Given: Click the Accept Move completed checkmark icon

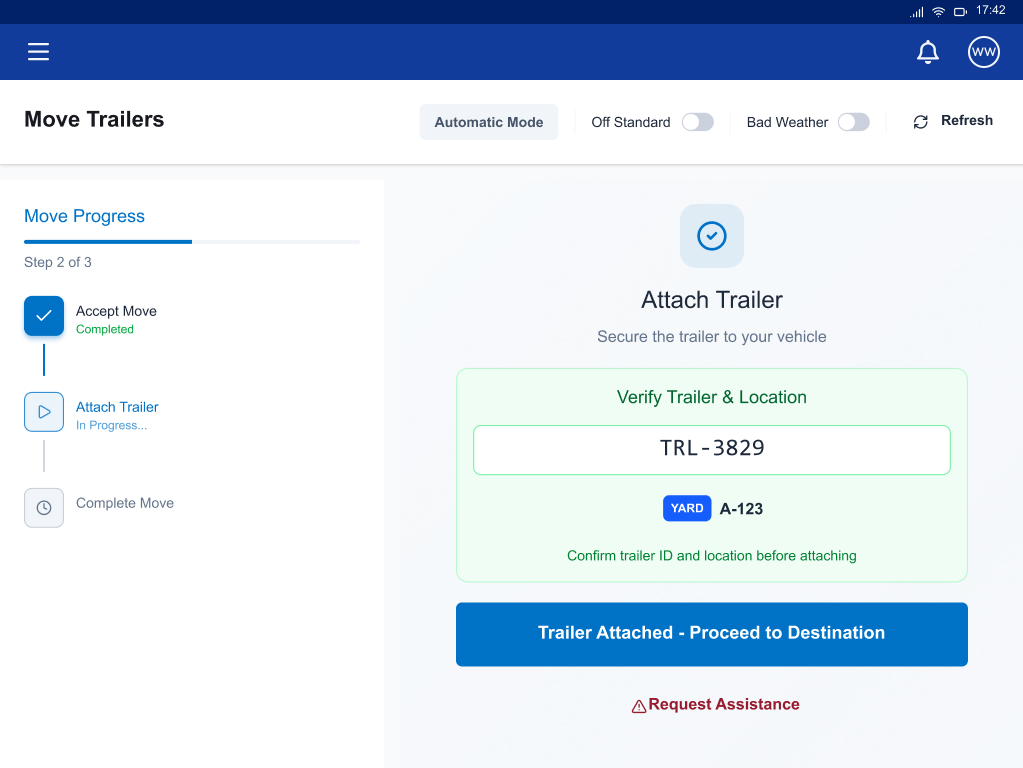Looking at the screenshot, I should [x=44, y=316].
